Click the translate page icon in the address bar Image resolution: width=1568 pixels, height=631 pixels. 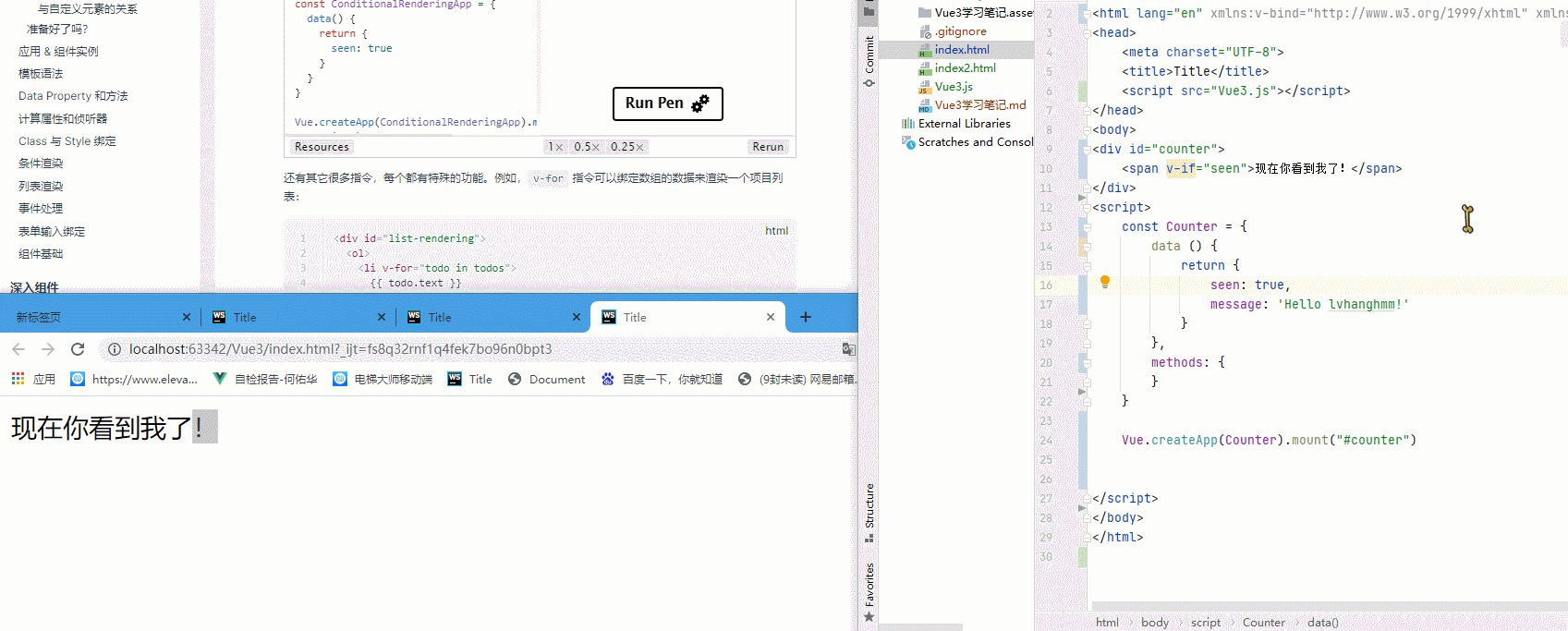pos(848,349)
